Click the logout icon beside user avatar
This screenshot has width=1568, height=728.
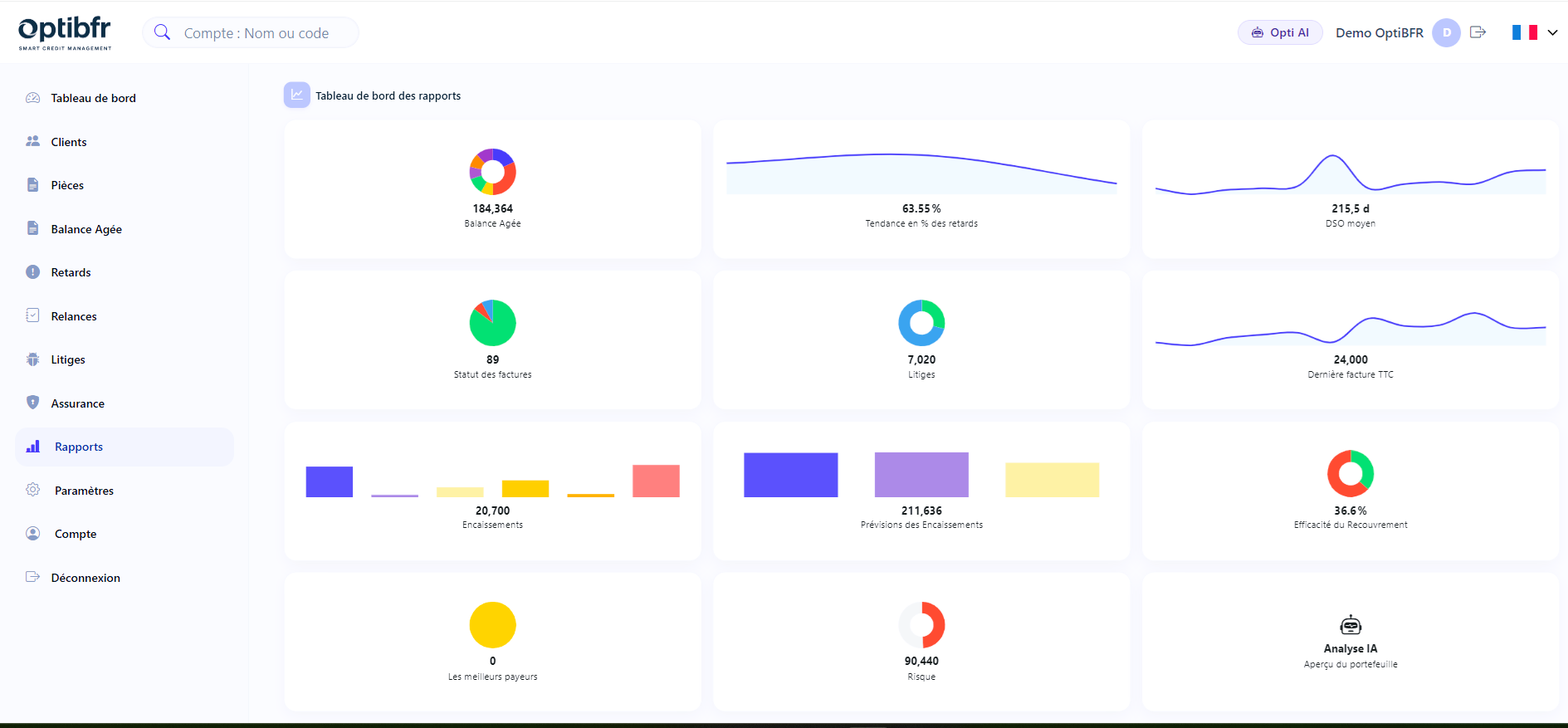[1478, 32]
